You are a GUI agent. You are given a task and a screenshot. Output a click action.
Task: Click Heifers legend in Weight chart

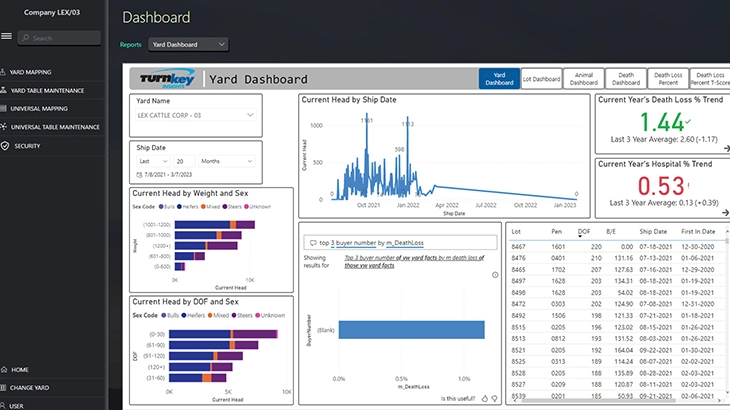point(188,207)
